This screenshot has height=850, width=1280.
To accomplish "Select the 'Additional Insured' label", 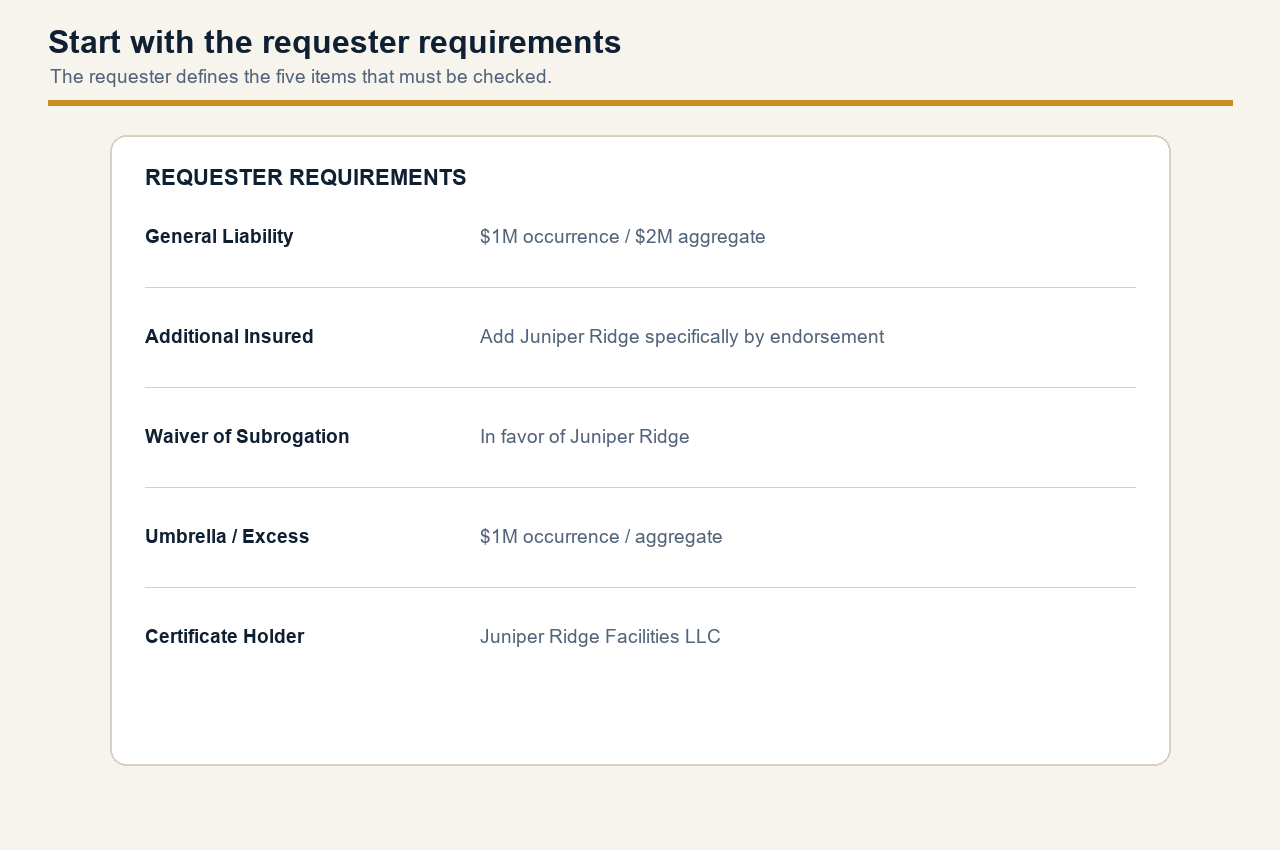I will (x=229, y=337).
